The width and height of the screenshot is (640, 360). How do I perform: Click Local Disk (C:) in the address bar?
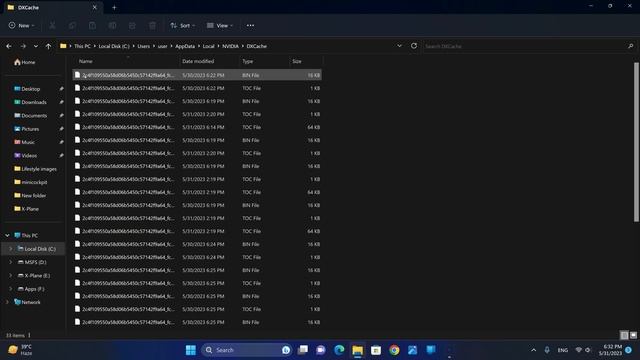click(x=114, y=46)
